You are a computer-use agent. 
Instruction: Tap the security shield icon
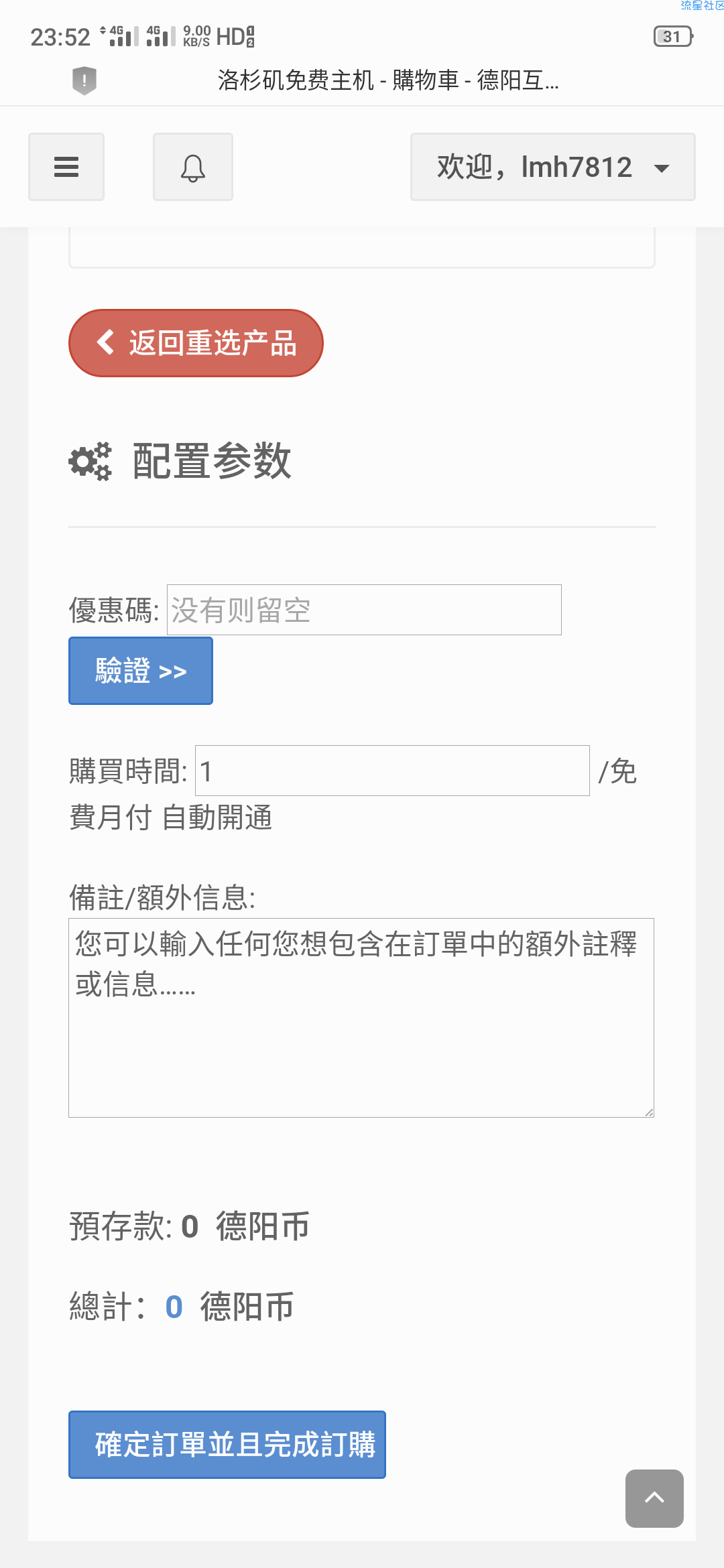(84, 80)
